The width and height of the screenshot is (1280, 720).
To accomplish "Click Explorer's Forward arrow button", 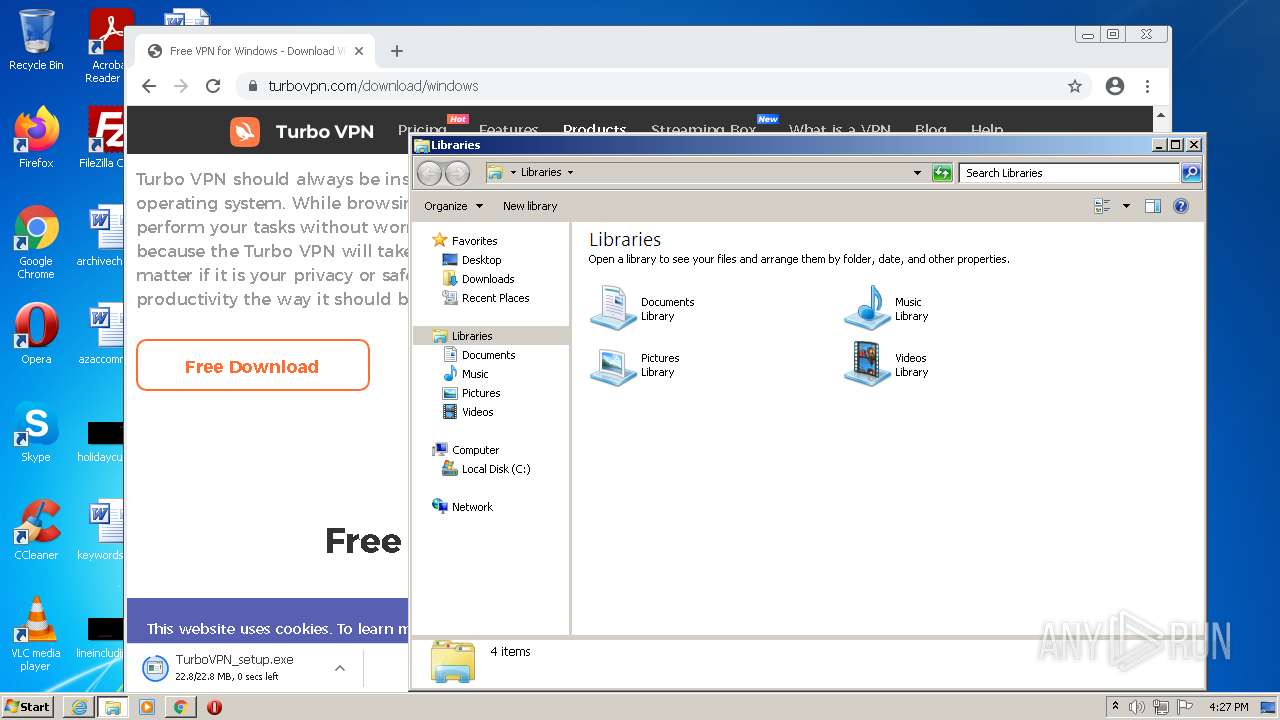I will click(x=457, y=173).
